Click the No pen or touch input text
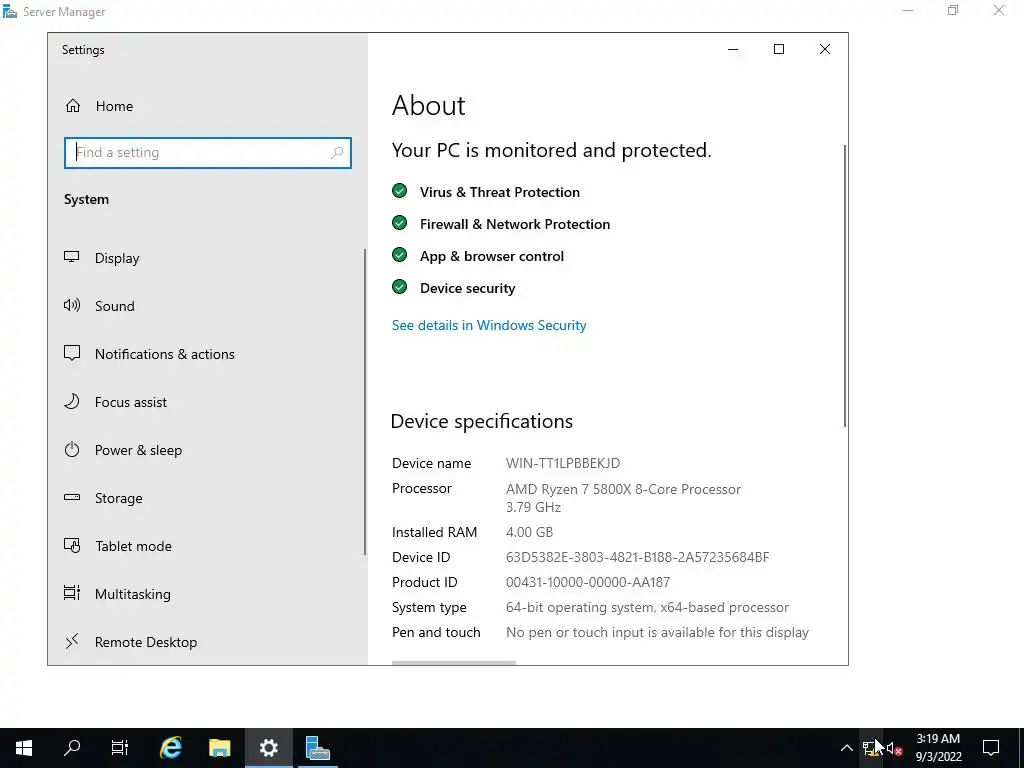 657,632
